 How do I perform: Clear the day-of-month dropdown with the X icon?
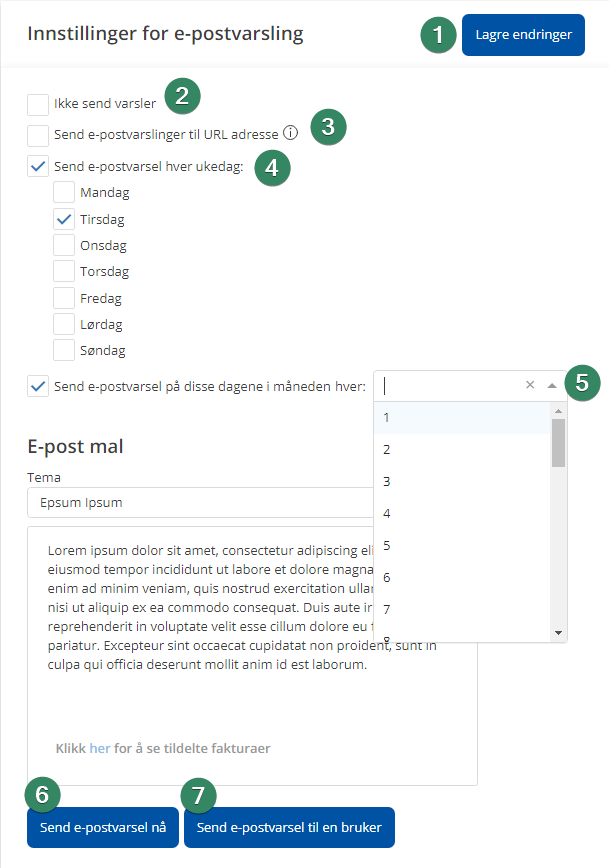coord(530,385)
